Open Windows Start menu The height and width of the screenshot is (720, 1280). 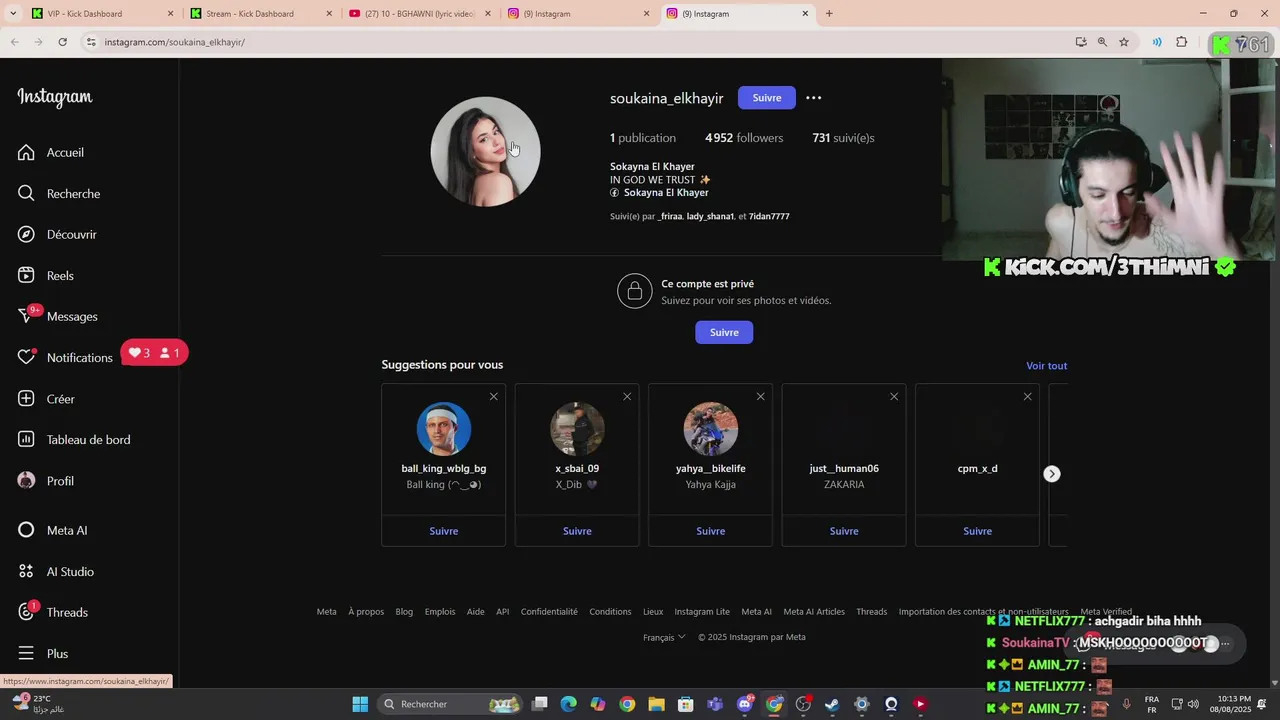pyautogui.click(x=360, y=704)
